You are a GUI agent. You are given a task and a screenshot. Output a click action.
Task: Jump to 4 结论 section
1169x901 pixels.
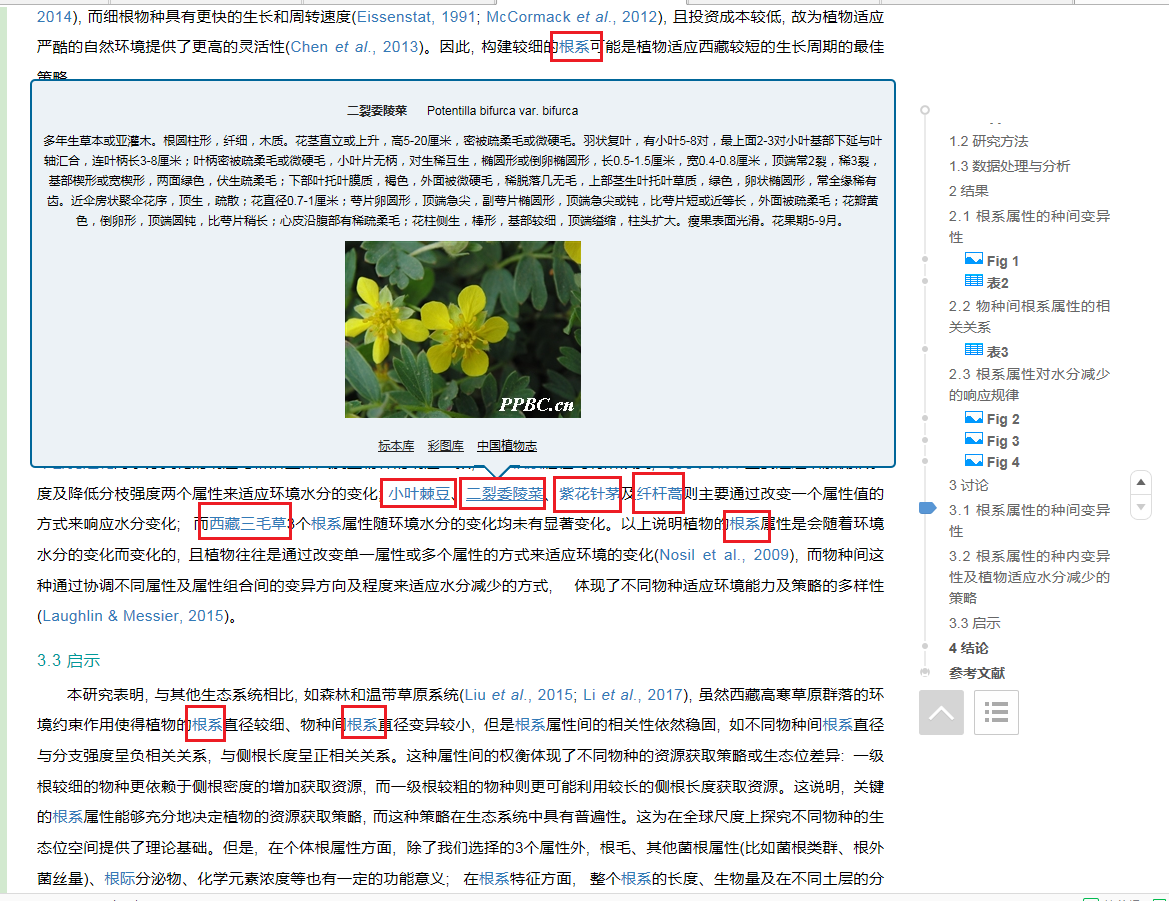pos(968,648)
